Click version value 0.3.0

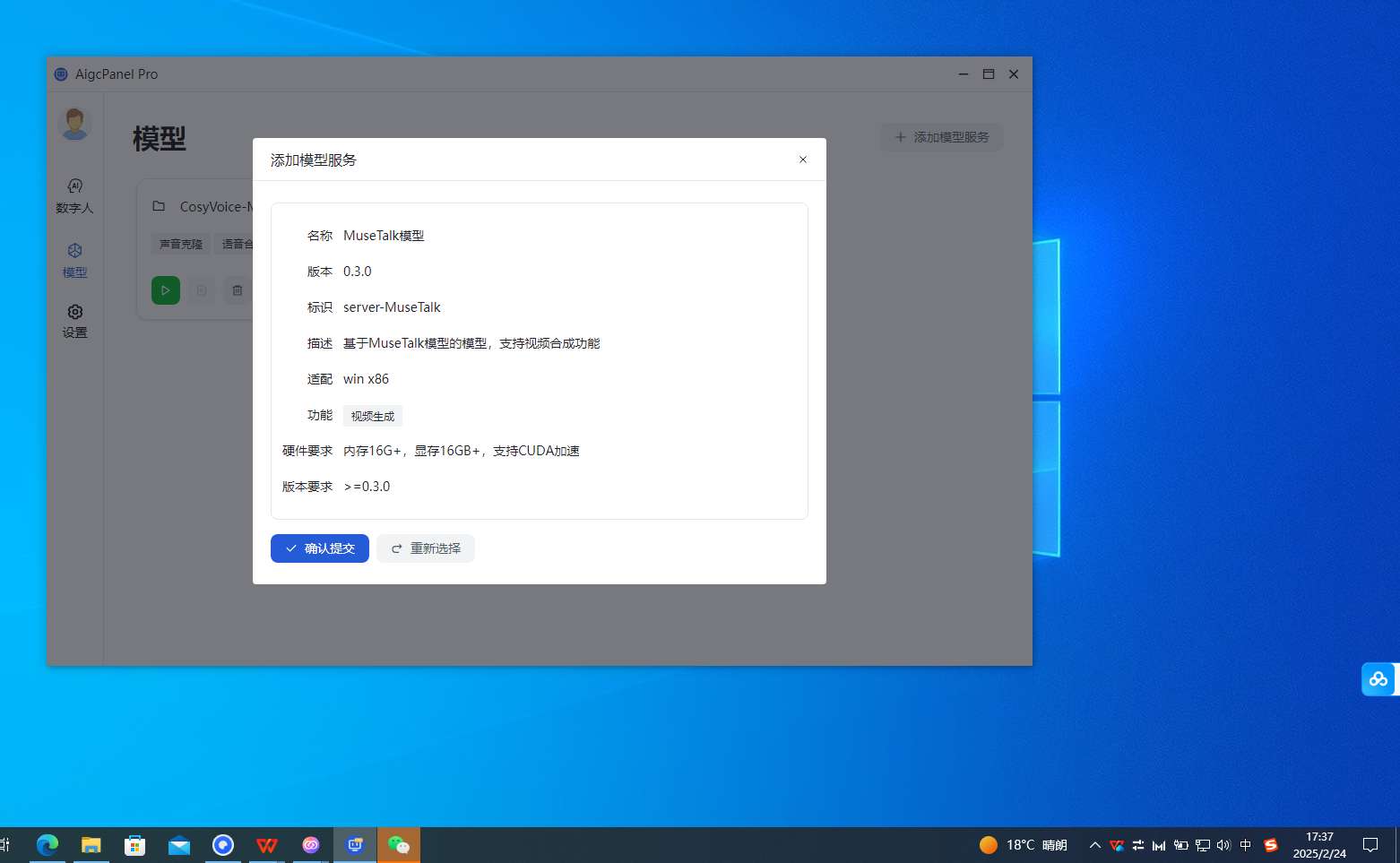click(x=357, y=272)
